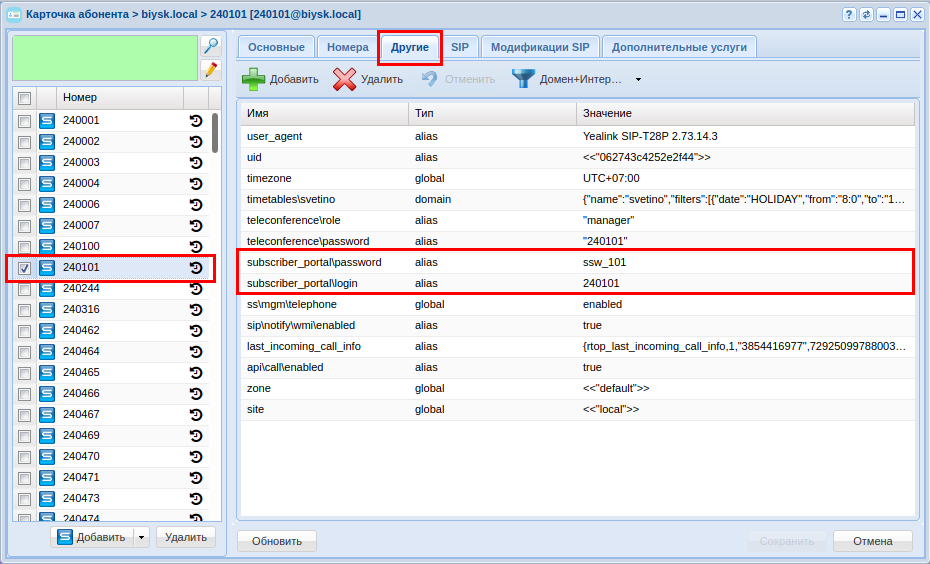Screen dimensions: 930x564
Task: Check the box for number 240244
Action: coord(24,289)
